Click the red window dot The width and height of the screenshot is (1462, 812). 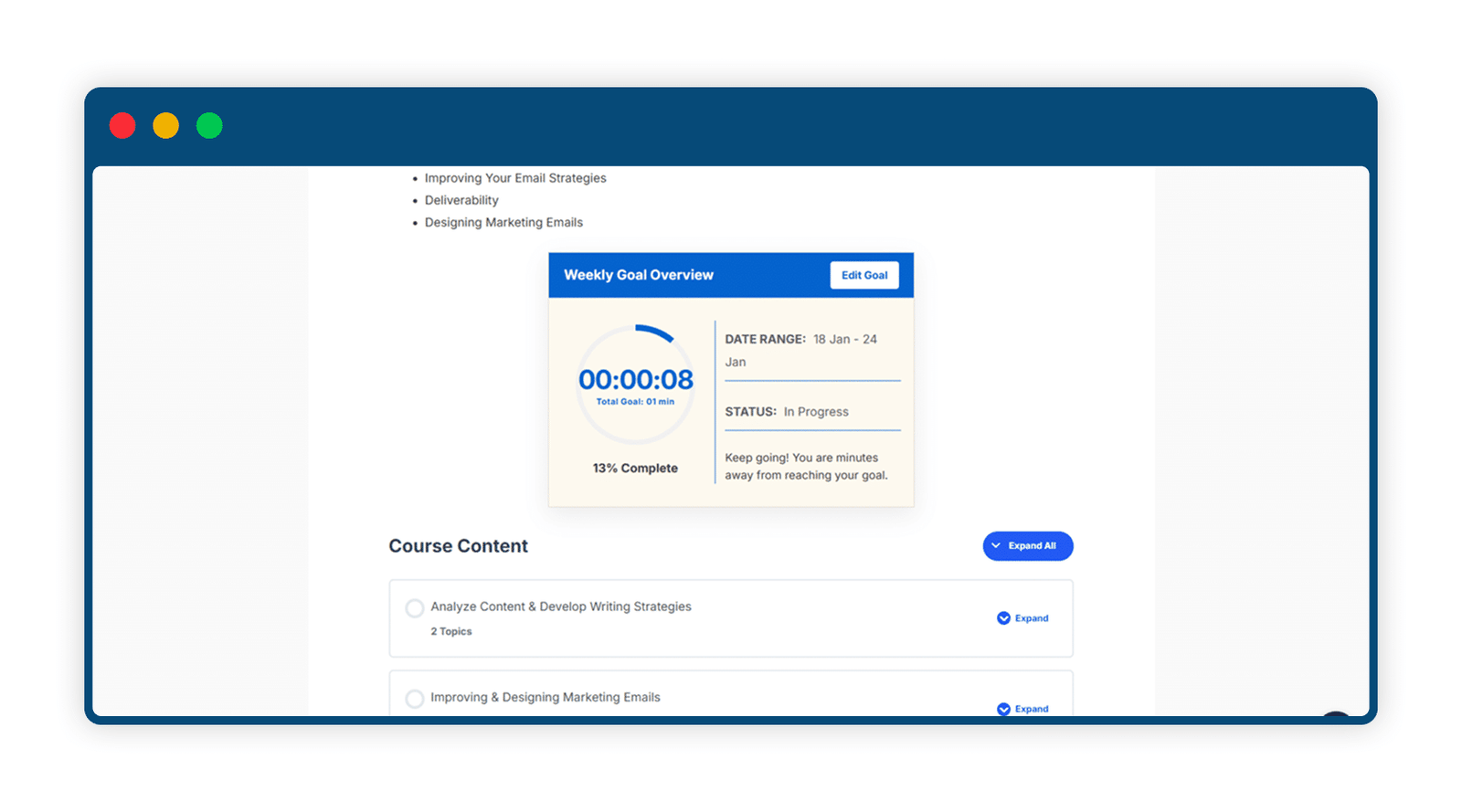tap(122, 125)
